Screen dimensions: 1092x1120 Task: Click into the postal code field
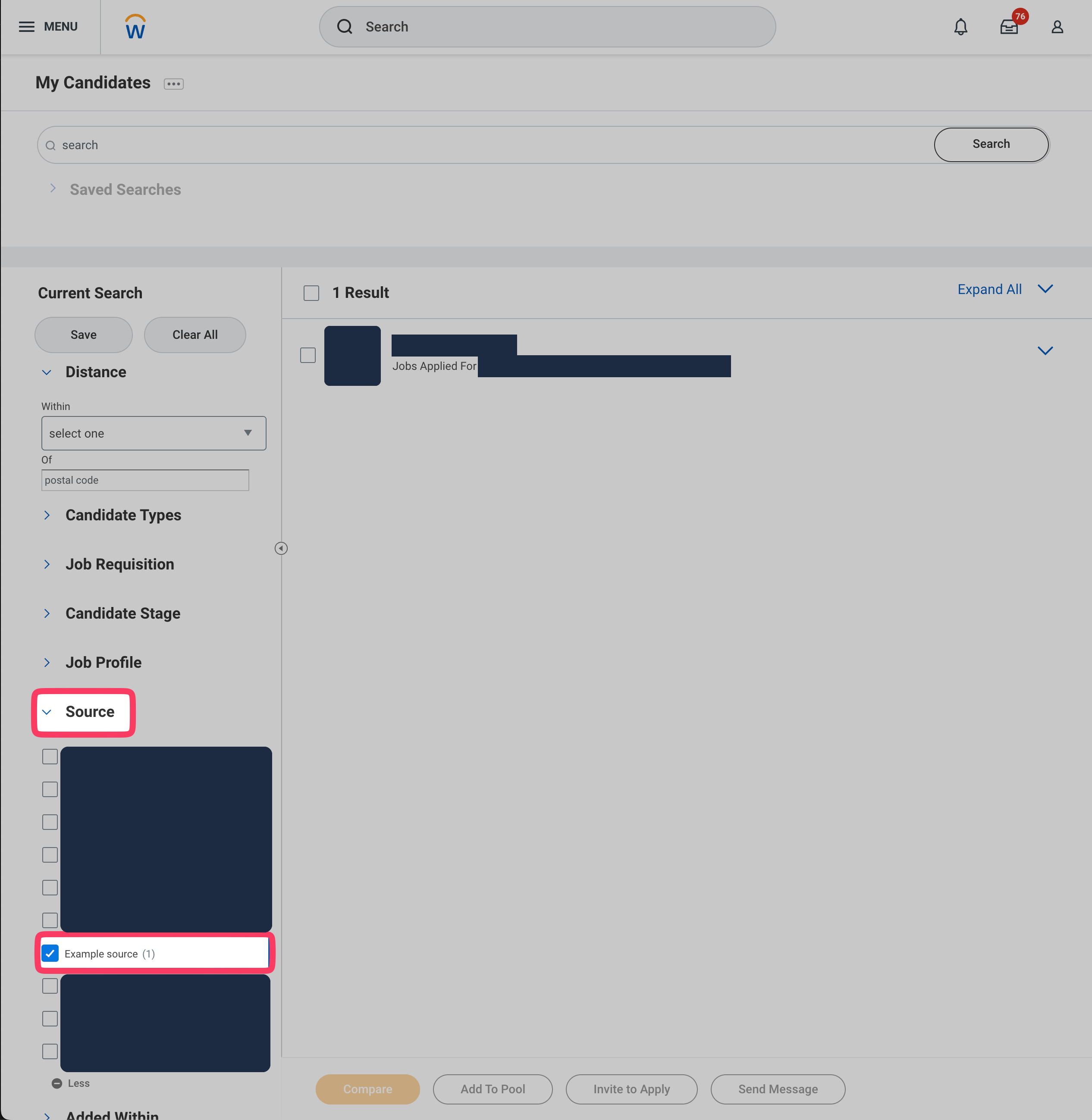(x=145, y=480)
